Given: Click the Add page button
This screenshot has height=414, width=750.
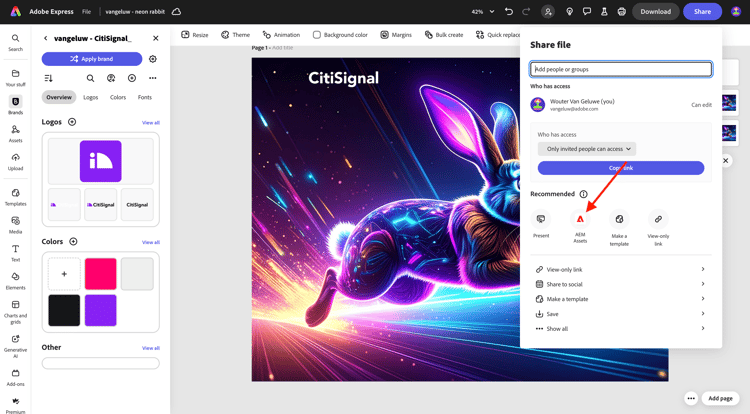Looking at the screenshot, I should (x=720, y=398).
